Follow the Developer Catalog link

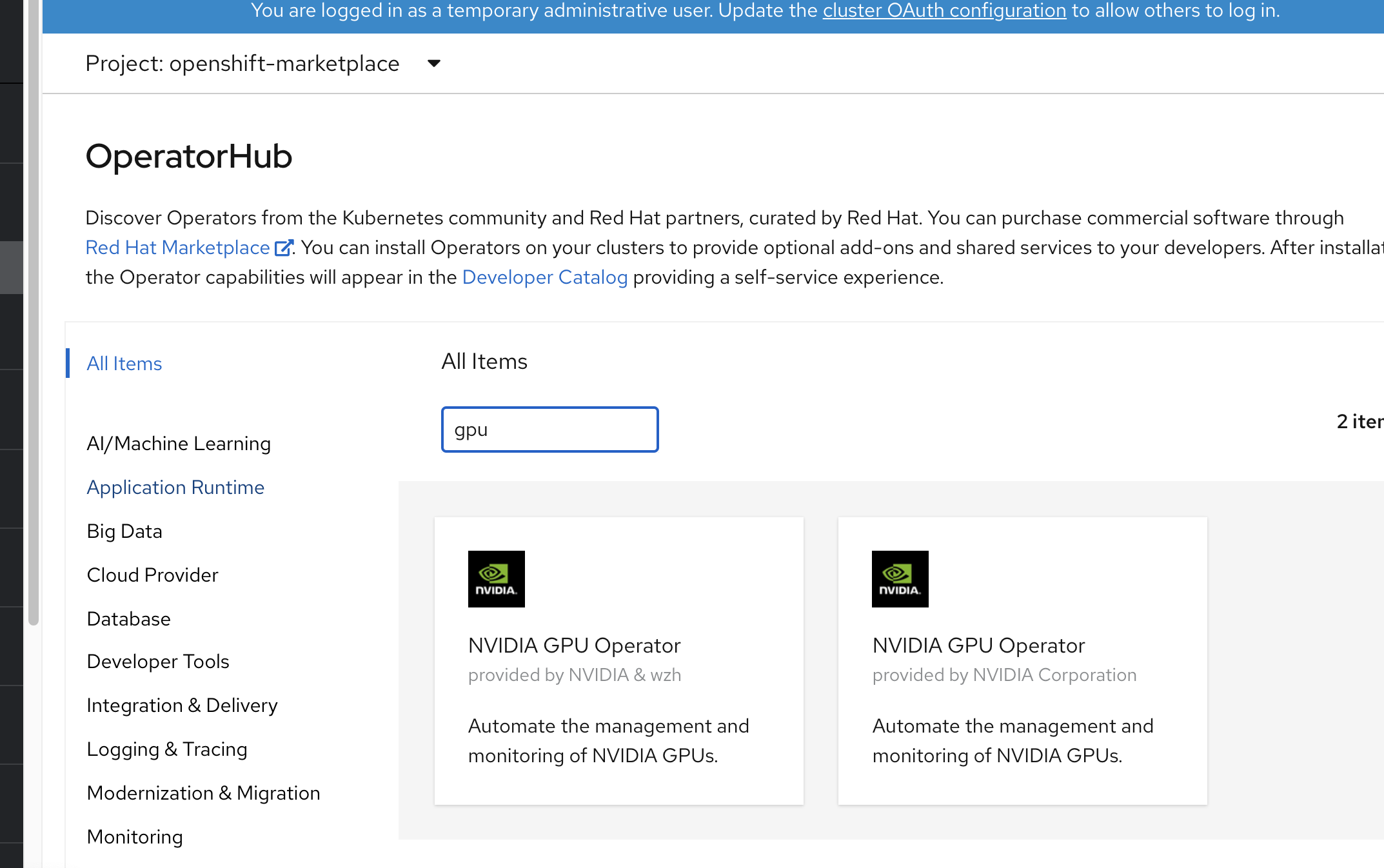coord(545,277)
